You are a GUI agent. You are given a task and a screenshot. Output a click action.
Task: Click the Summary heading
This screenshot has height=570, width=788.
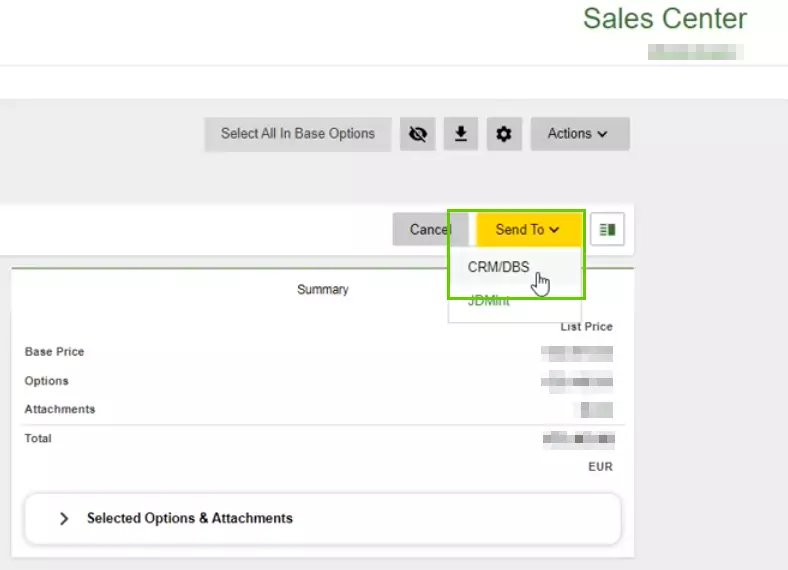click(x=323, y=290)
